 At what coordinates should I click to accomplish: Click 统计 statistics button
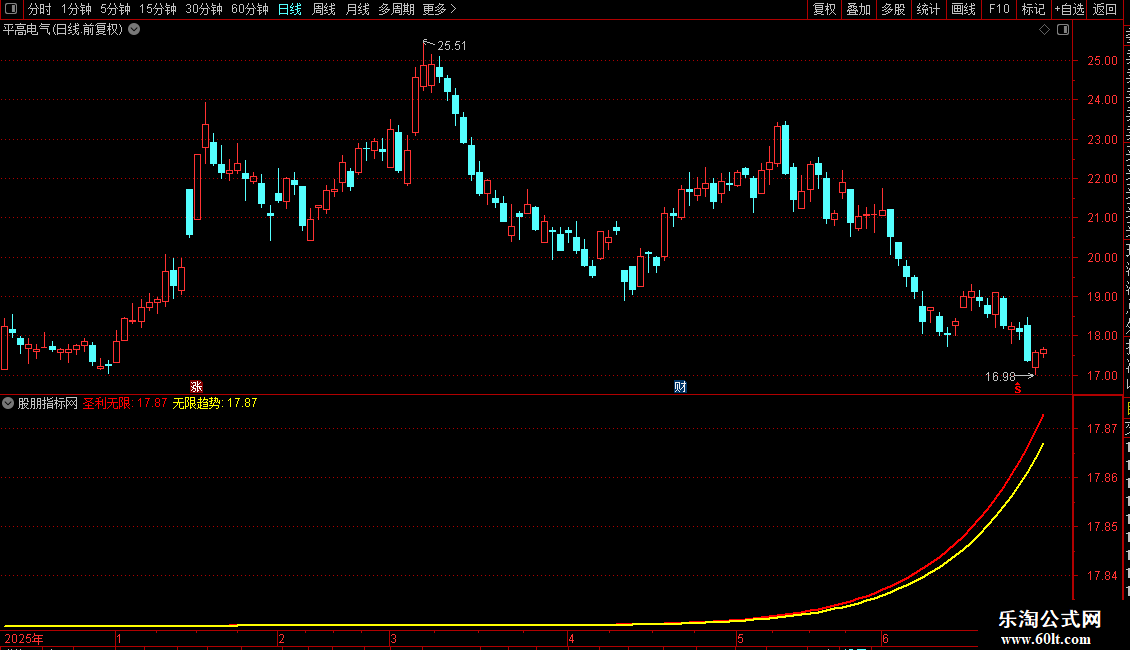(927, 9)
